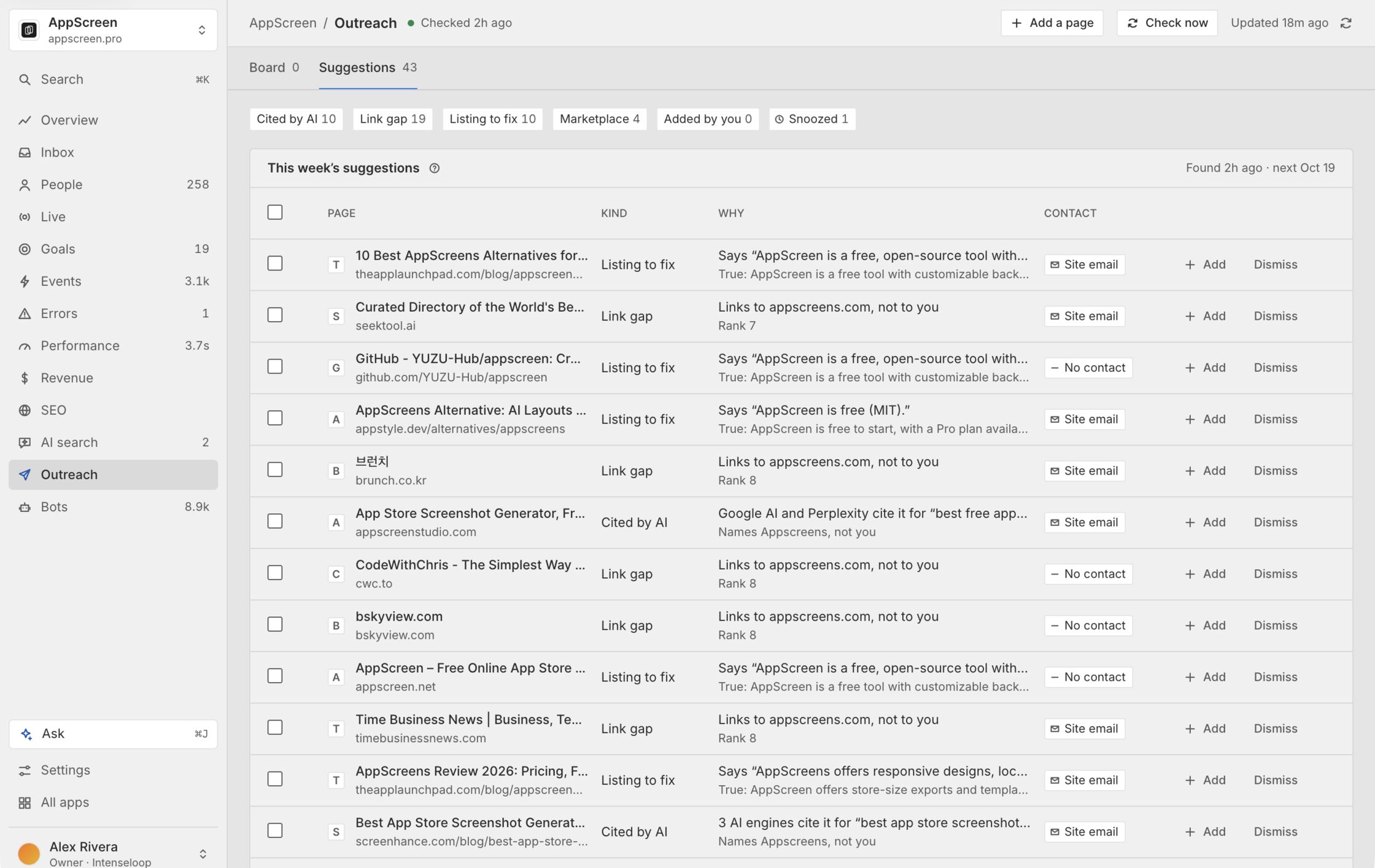This screenshot has width=1375, height=868.
Task: Open All apps via its grid icon
Action: coord(25,802)
